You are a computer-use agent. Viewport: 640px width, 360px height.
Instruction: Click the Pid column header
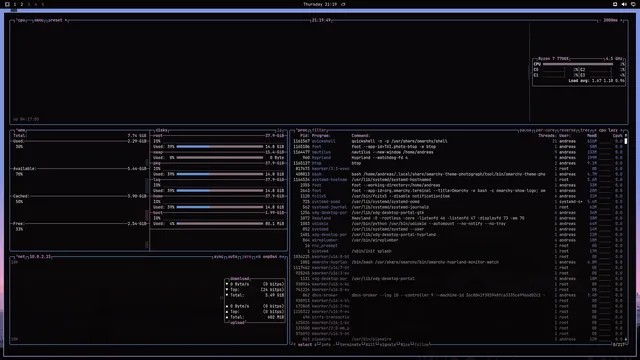[304, 136]
